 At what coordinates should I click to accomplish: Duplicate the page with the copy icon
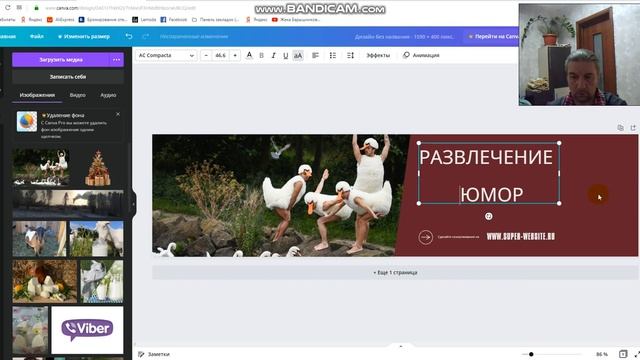[x=620, y=128]
